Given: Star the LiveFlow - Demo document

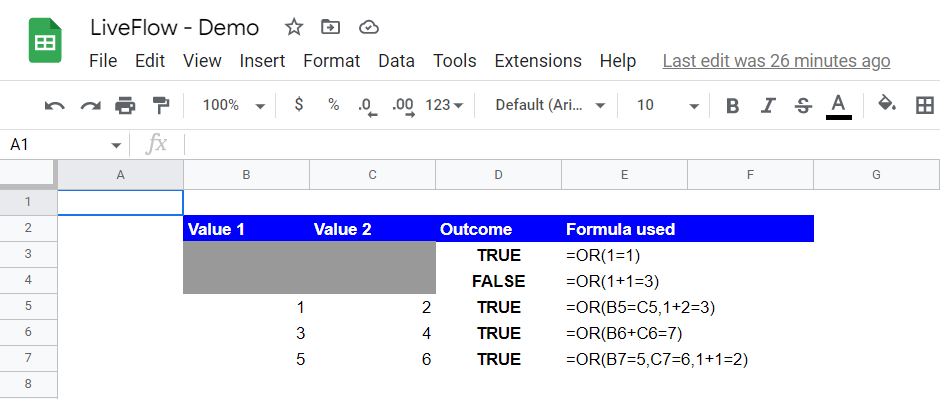Looking at the screenshot, I should click(x=293, y=27).
